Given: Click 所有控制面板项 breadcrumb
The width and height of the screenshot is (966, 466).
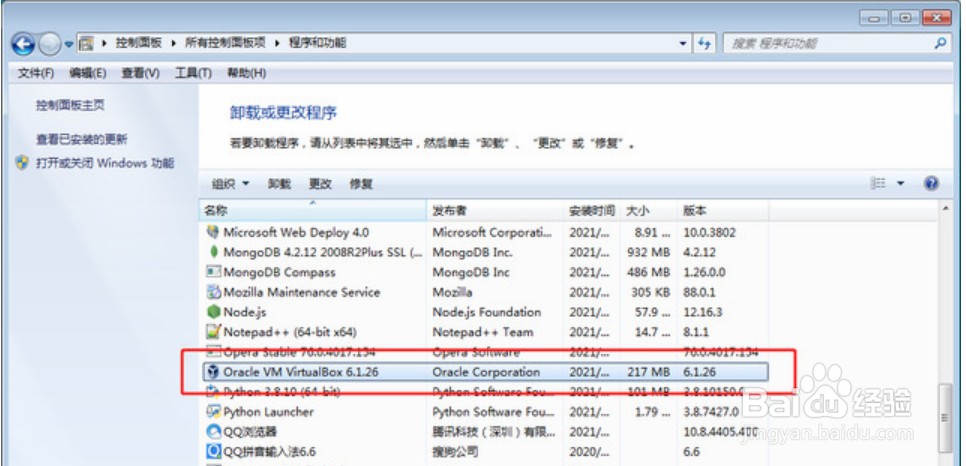Looking at the screenshot, I should pyautogui.click(x=225, y=43).
